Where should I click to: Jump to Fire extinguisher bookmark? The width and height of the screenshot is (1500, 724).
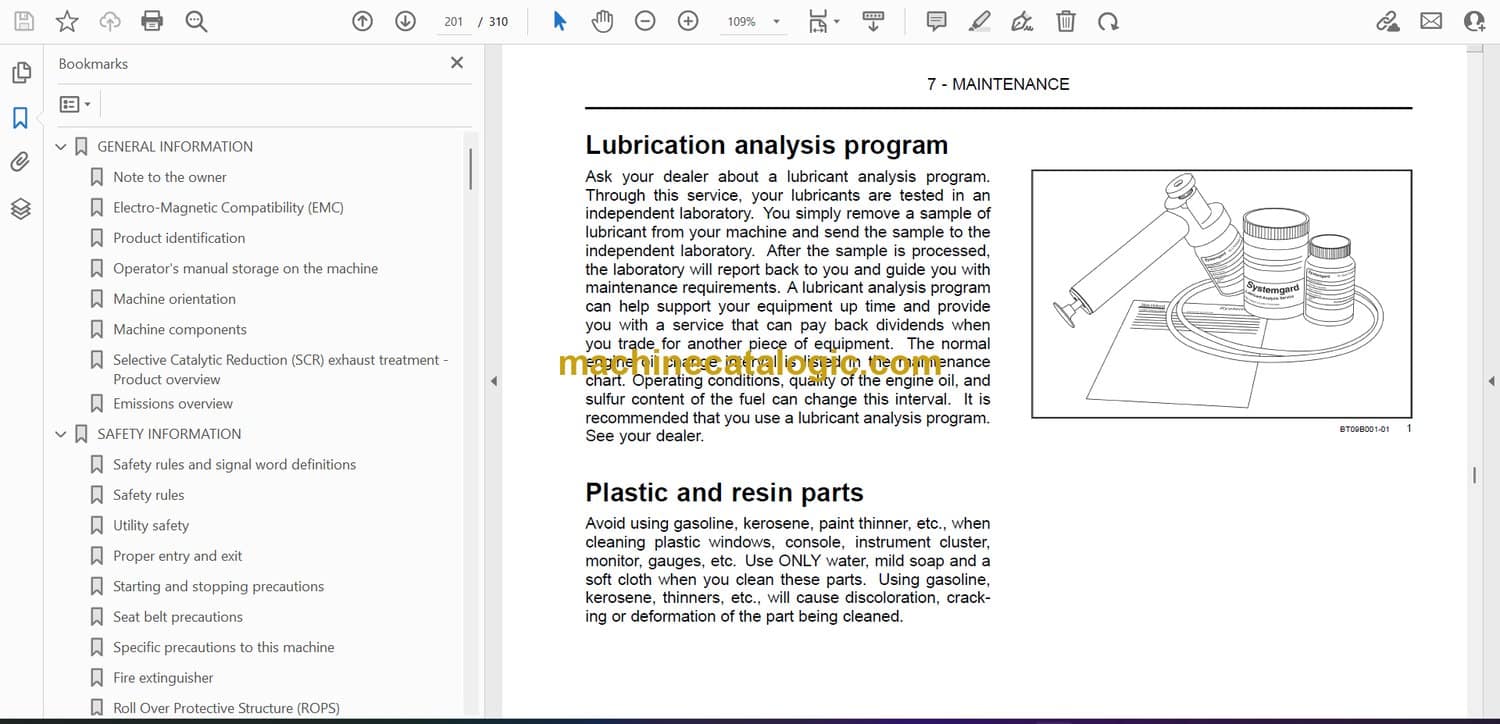click(163, 678)
